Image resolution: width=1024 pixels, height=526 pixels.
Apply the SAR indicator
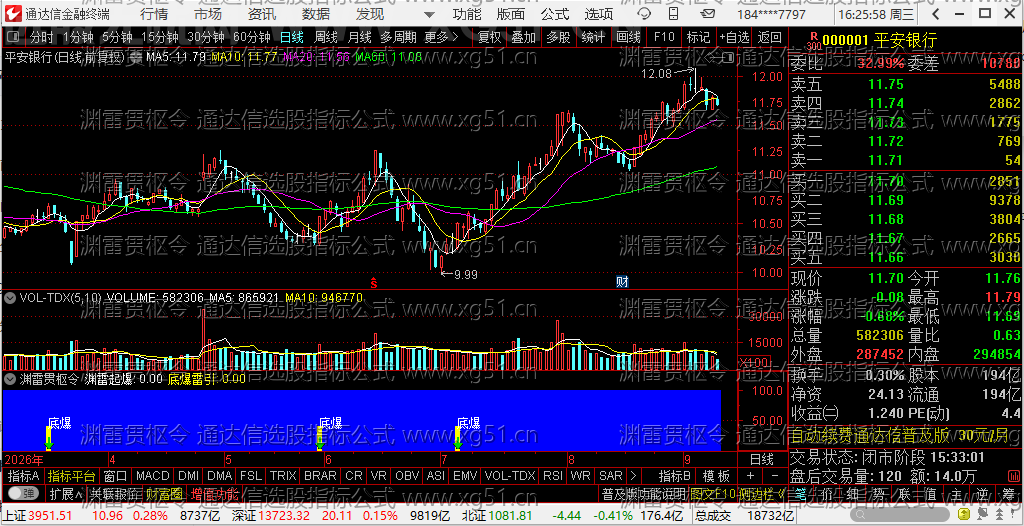pyautogui.click(x=611, y=475)
